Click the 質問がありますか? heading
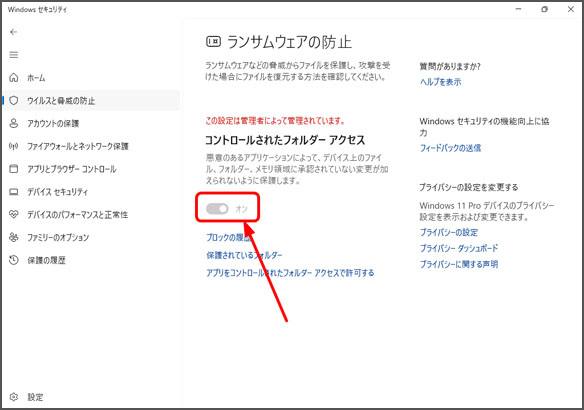This screenshot has width=584, height=410. [x=450, y=66]
